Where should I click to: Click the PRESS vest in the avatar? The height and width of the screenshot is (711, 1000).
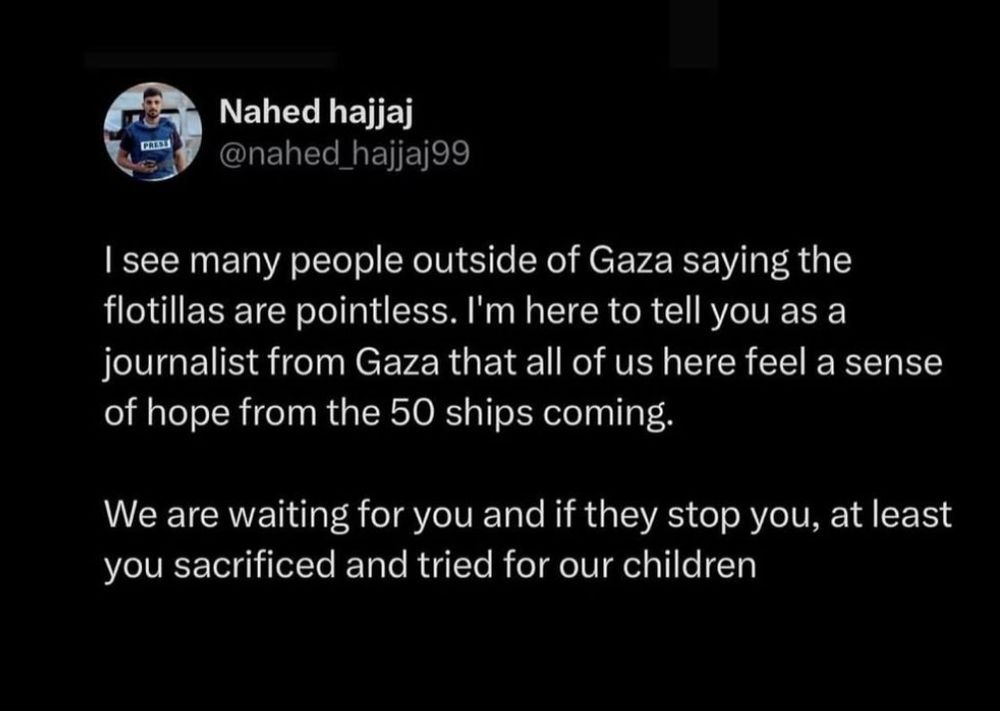tap(153, 146)
